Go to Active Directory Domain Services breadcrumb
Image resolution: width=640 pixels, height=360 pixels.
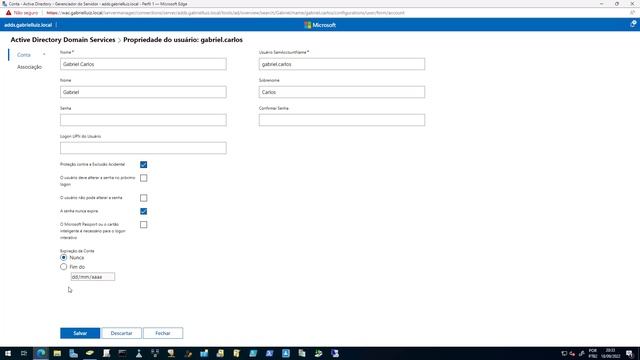click(x=63, y=40)
